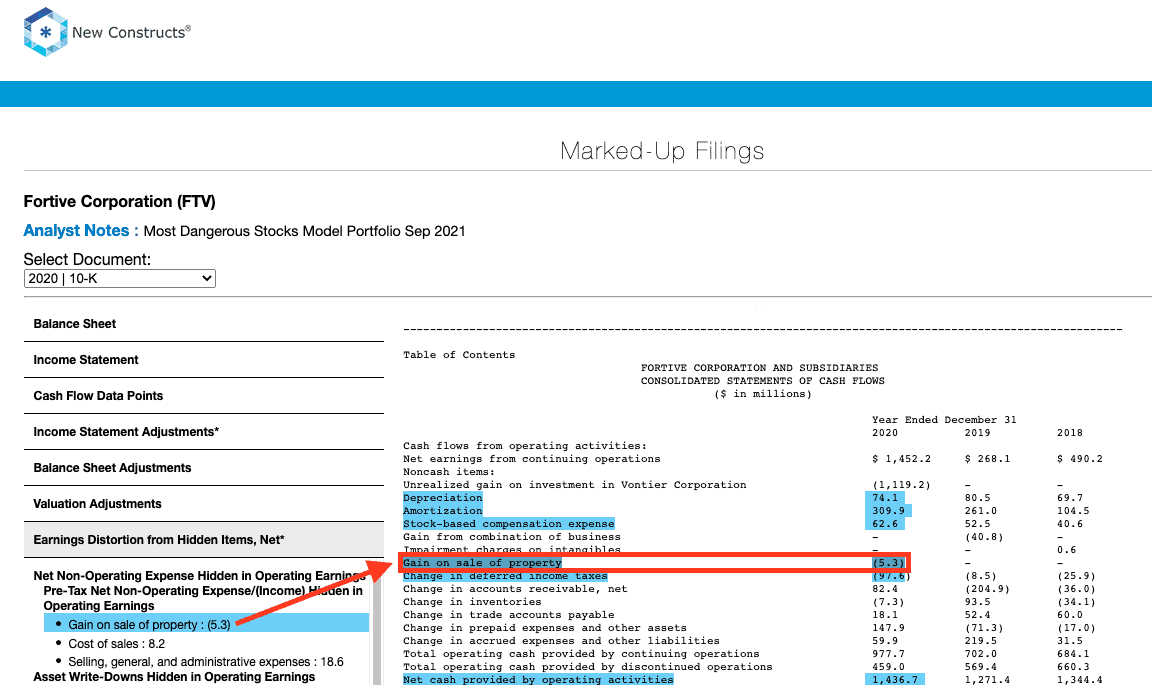Image resolution: width=1152 pixels, height=685 pixels.
Task: Click highlighted Gain on sale of property row label
Action: 482,563
